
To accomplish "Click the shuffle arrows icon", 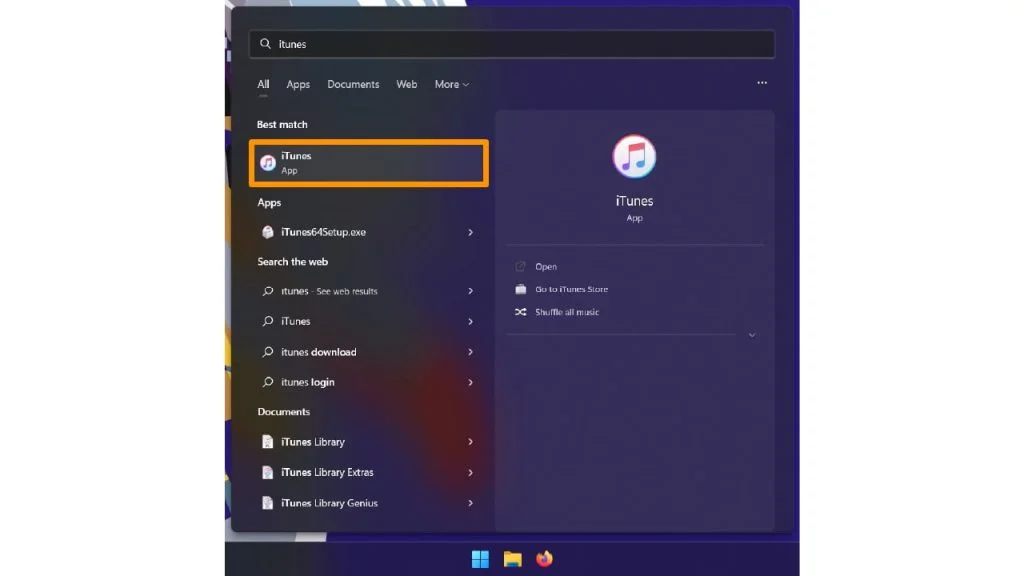I will [520, 312].
